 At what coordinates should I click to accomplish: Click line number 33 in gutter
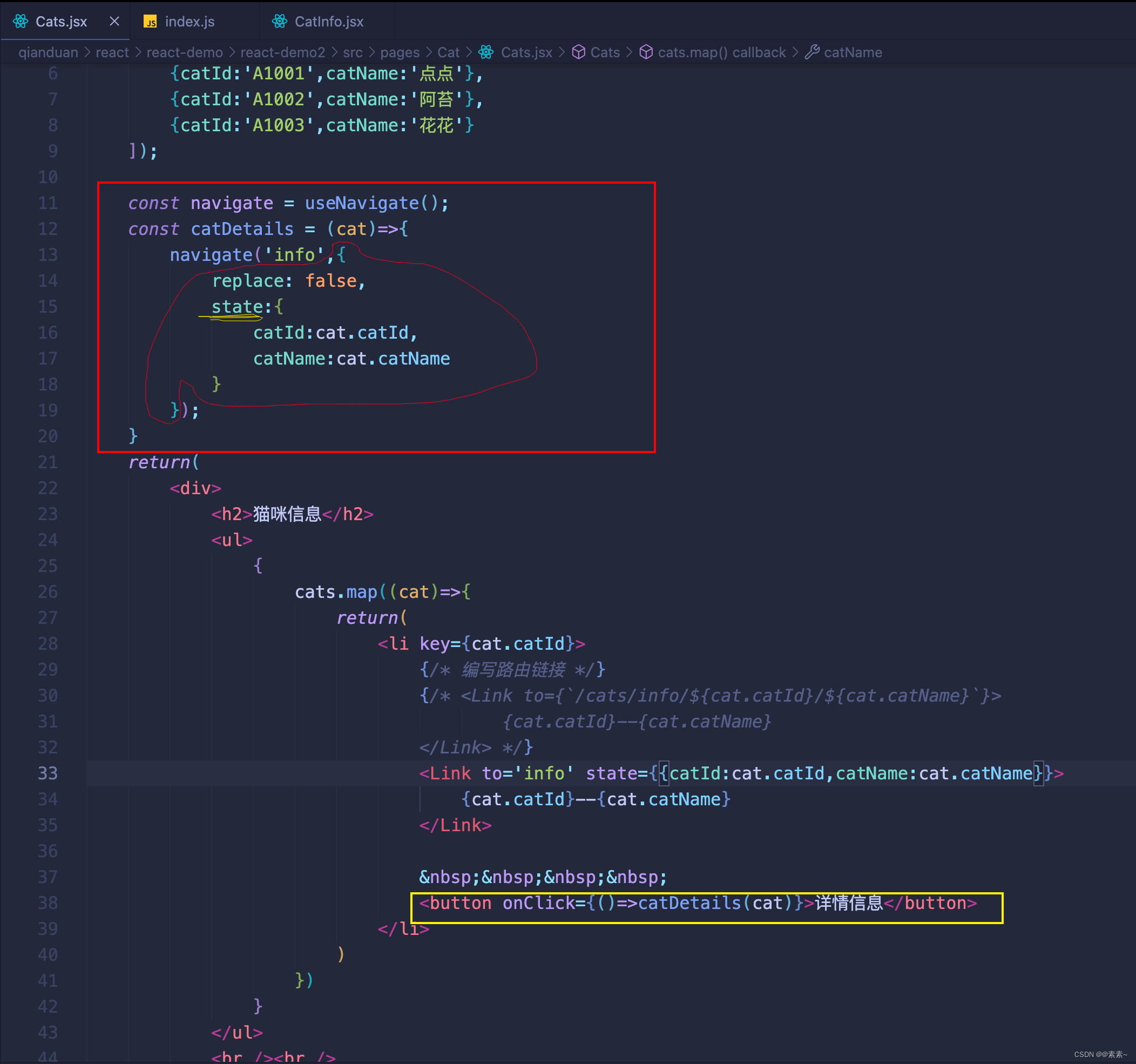point(48,773)
